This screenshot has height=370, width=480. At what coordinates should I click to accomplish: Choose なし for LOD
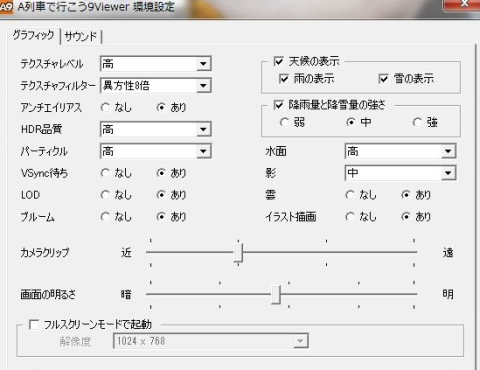(105, 195)
